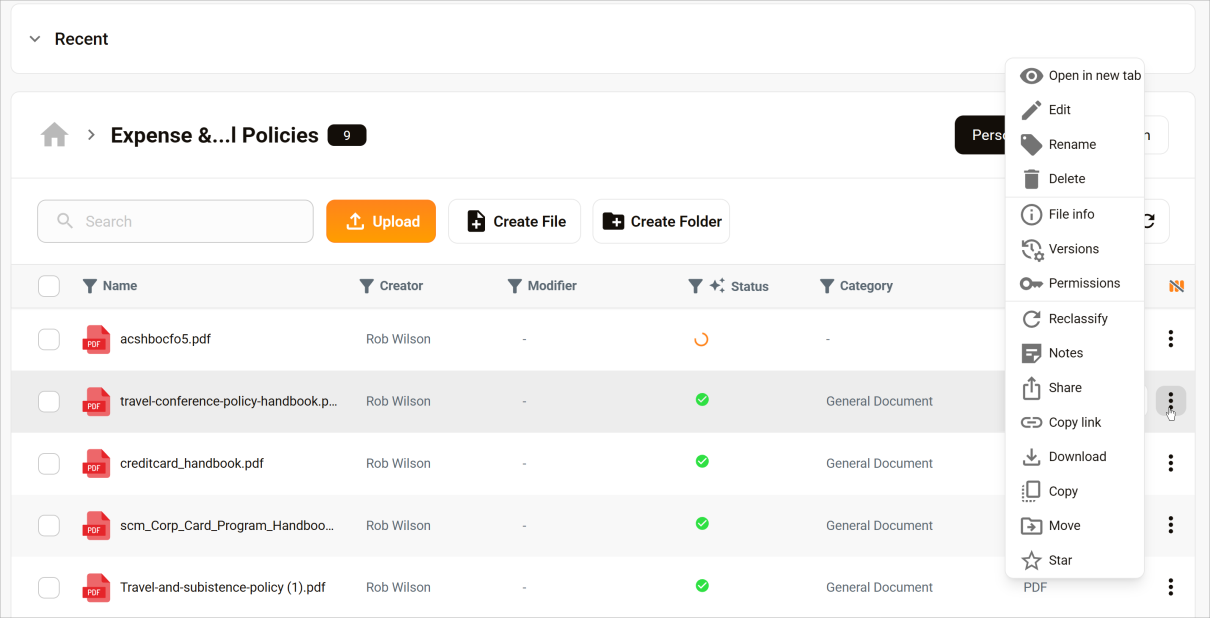Click the AI sparkle icon beside Status
The image size is (1210, 618).
click(x=717, y=286)
